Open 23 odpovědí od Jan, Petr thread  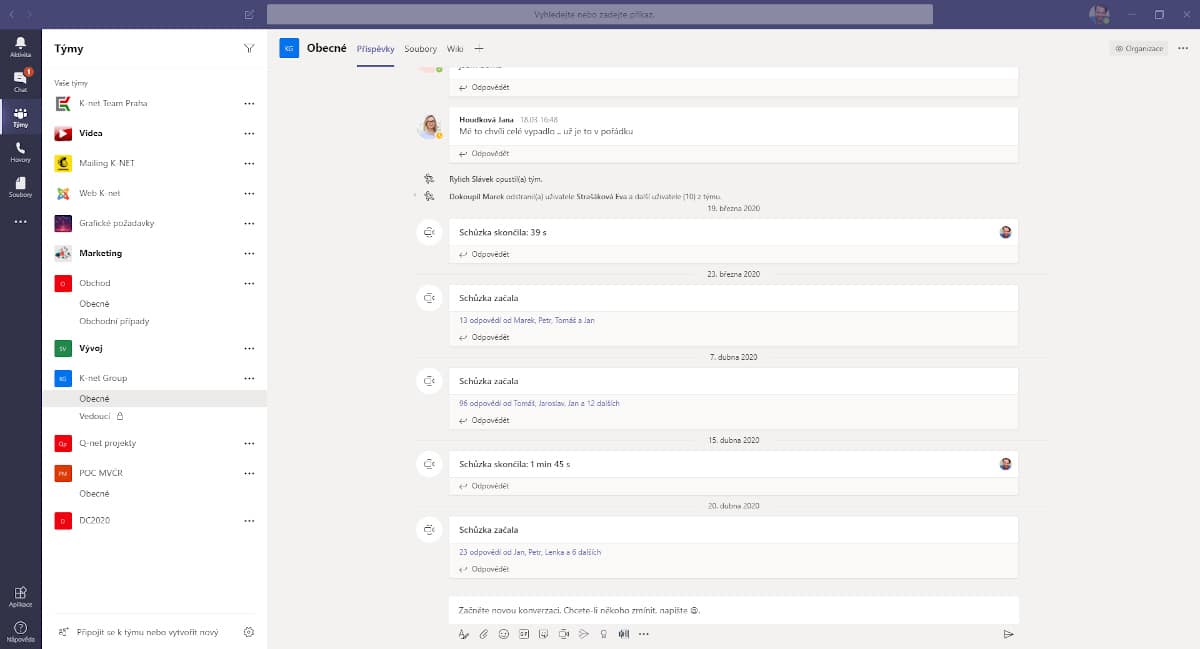[x=530, y=552]
